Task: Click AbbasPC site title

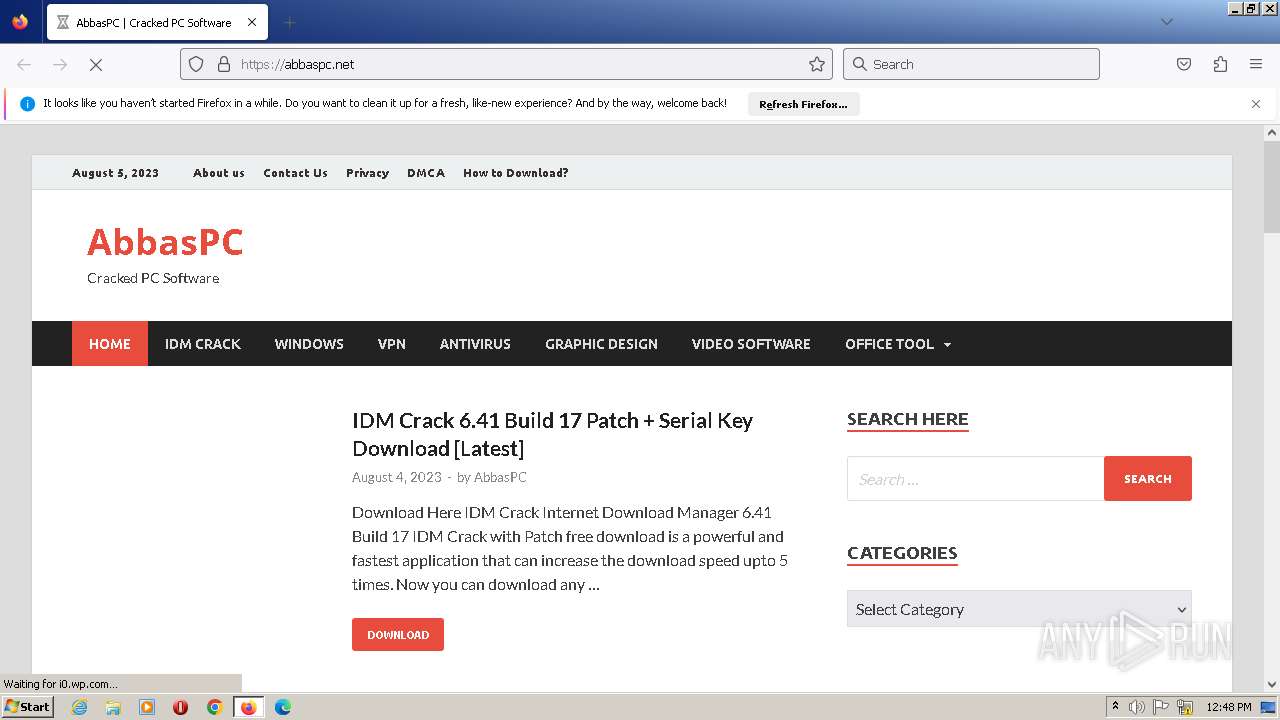Action: click(x=165, y=242)
